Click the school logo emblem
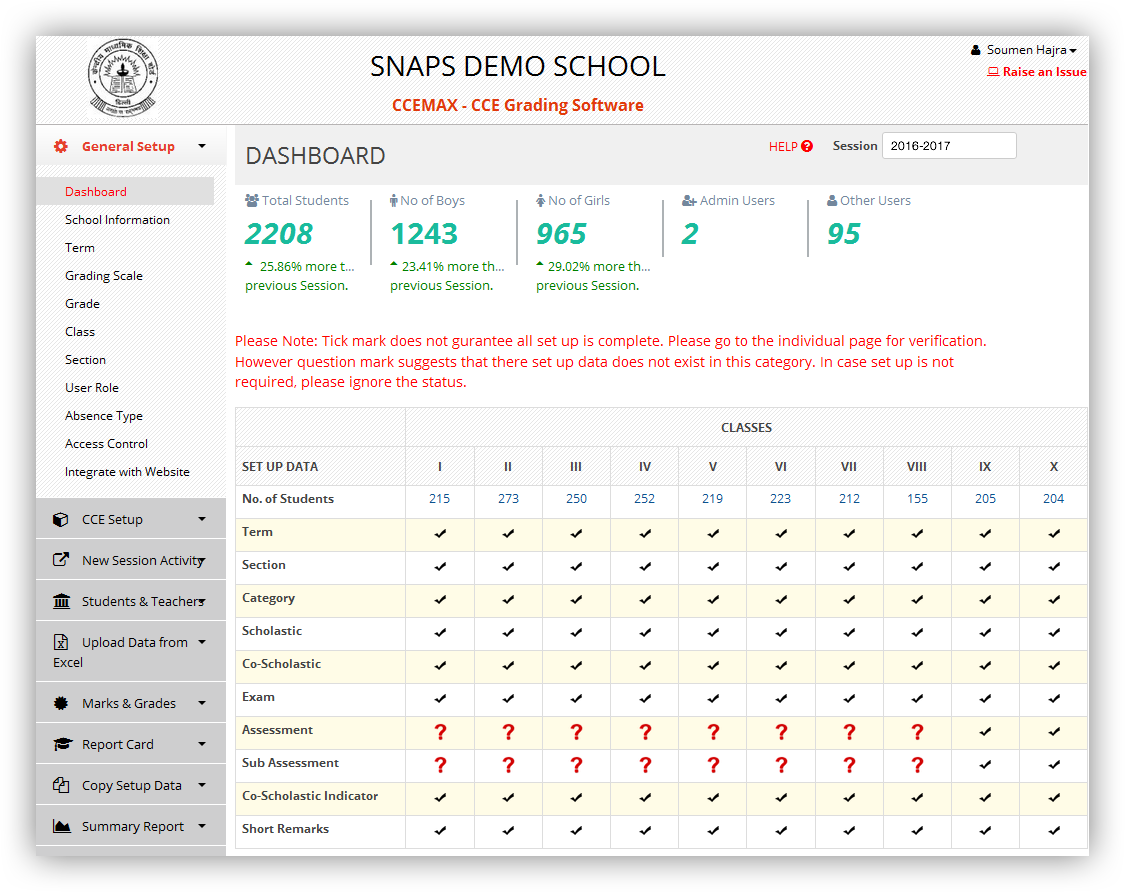This screenshot has width=1125, height=892. (122, 78)
